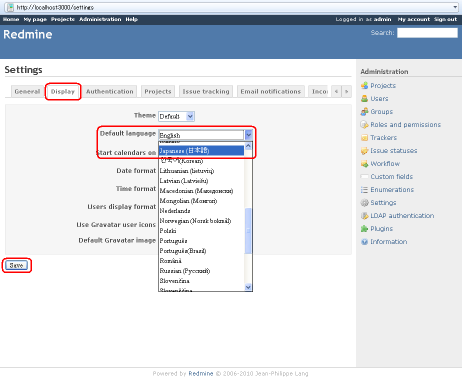Select Japanese (日本語) in language list
The width and height of the screenshot is (462, 379).
[201, 151]
